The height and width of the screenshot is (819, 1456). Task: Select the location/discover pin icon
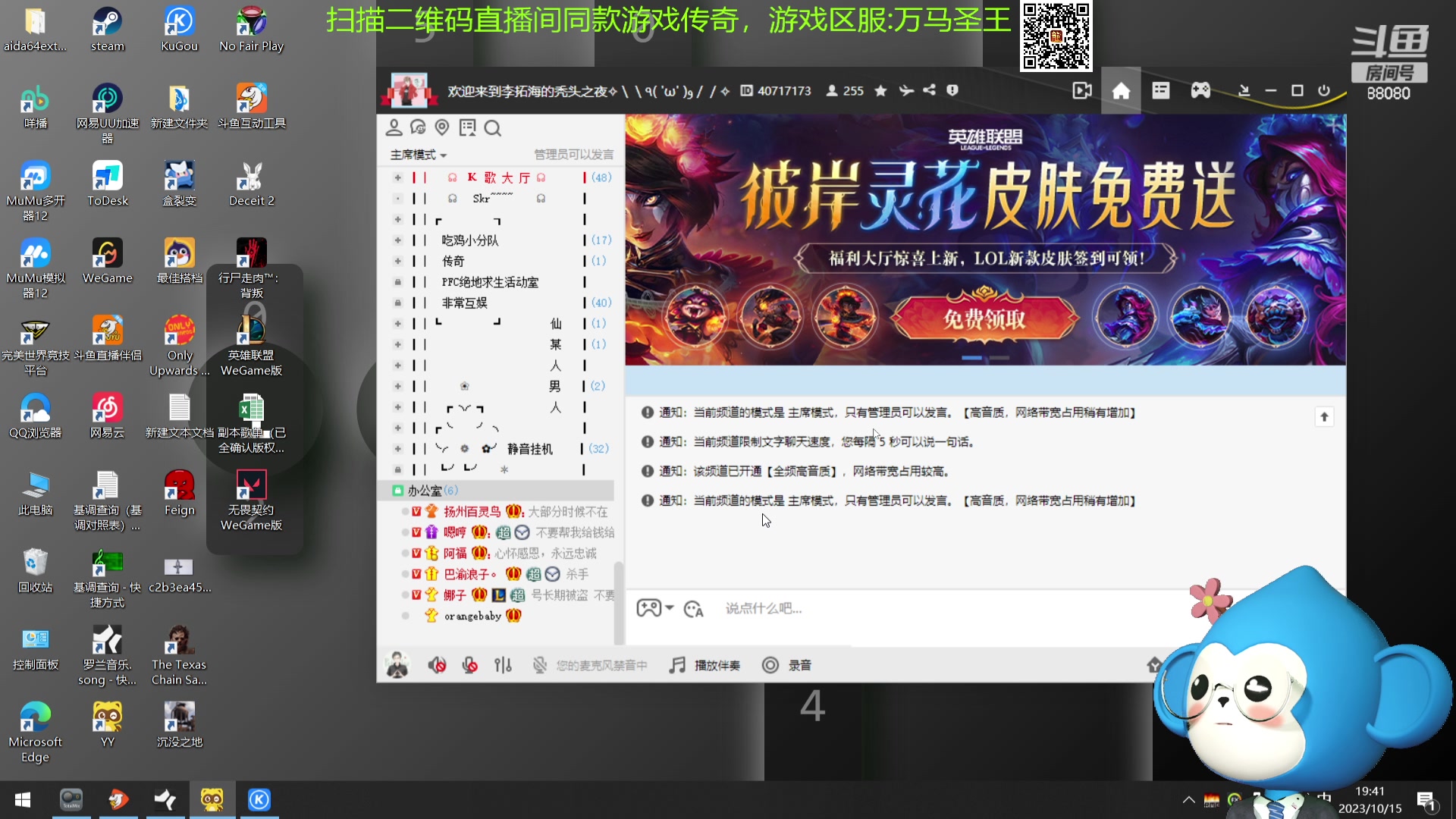click(443, 127)
